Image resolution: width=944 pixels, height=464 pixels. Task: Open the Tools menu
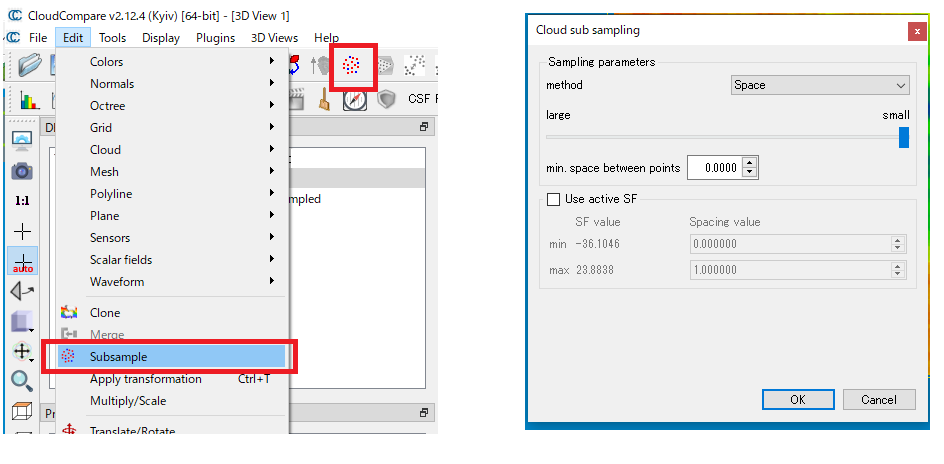(x=113, y=37)
